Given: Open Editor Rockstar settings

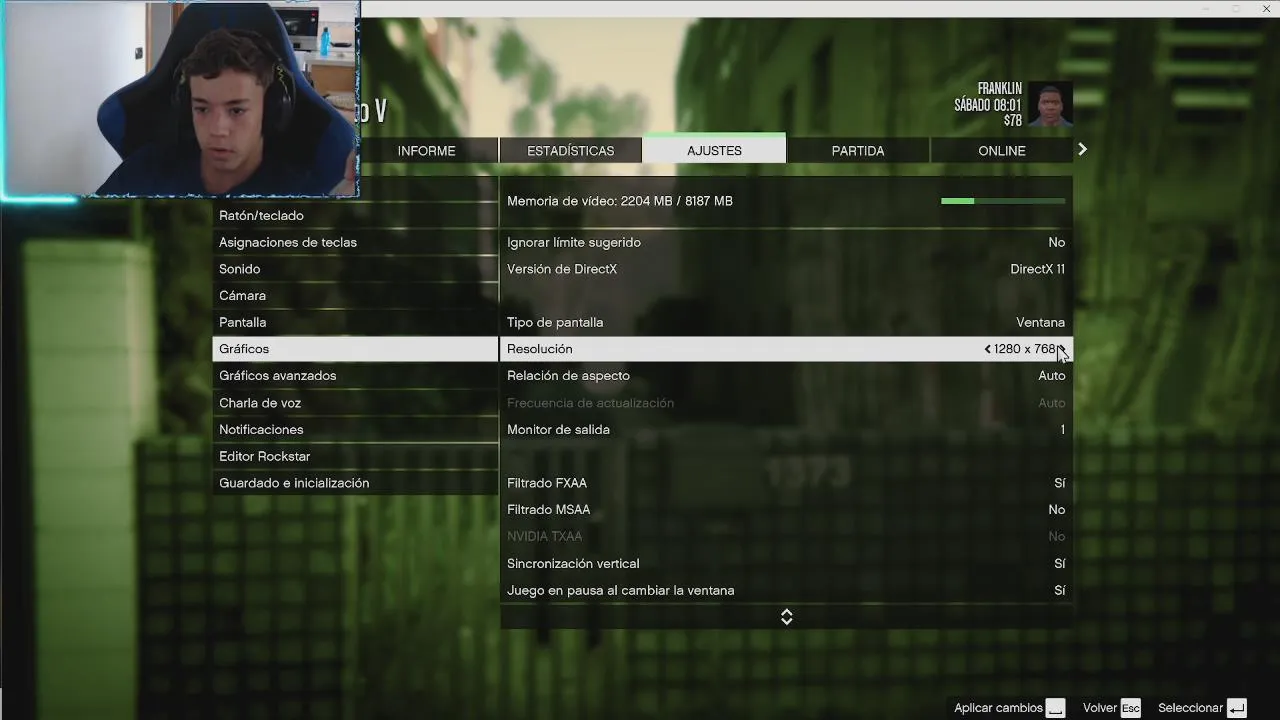Looking at the screenshot, I should click(x=355, y=456).
